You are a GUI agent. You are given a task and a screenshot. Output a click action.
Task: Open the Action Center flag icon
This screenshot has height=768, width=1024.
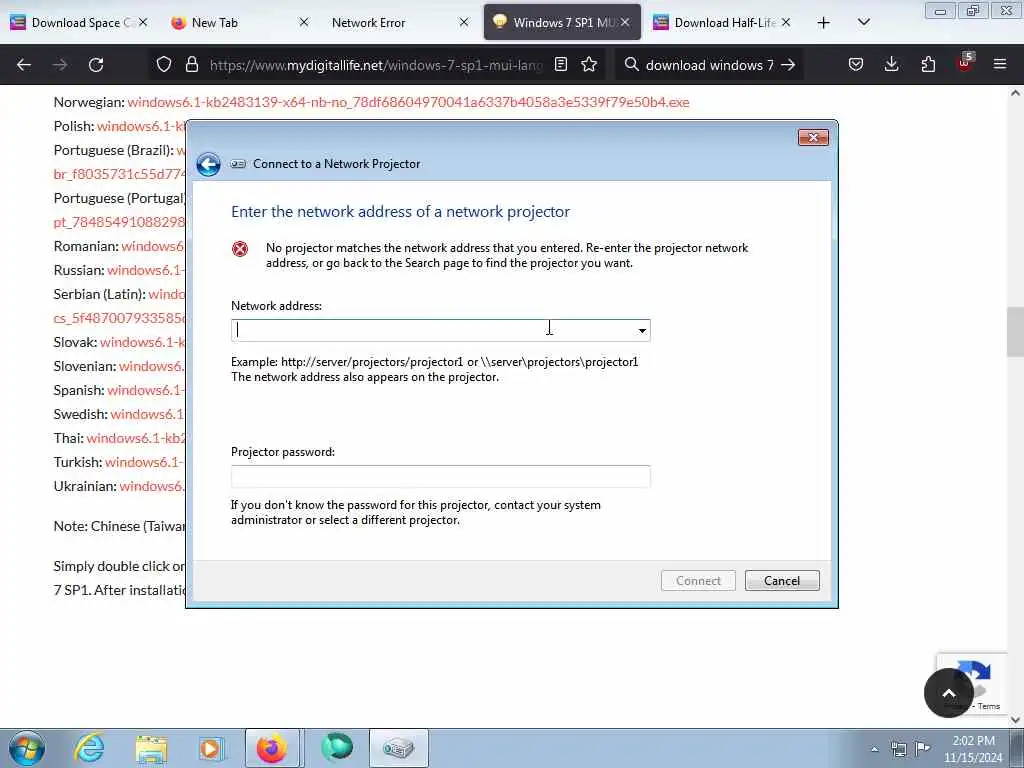click(922, 748)
